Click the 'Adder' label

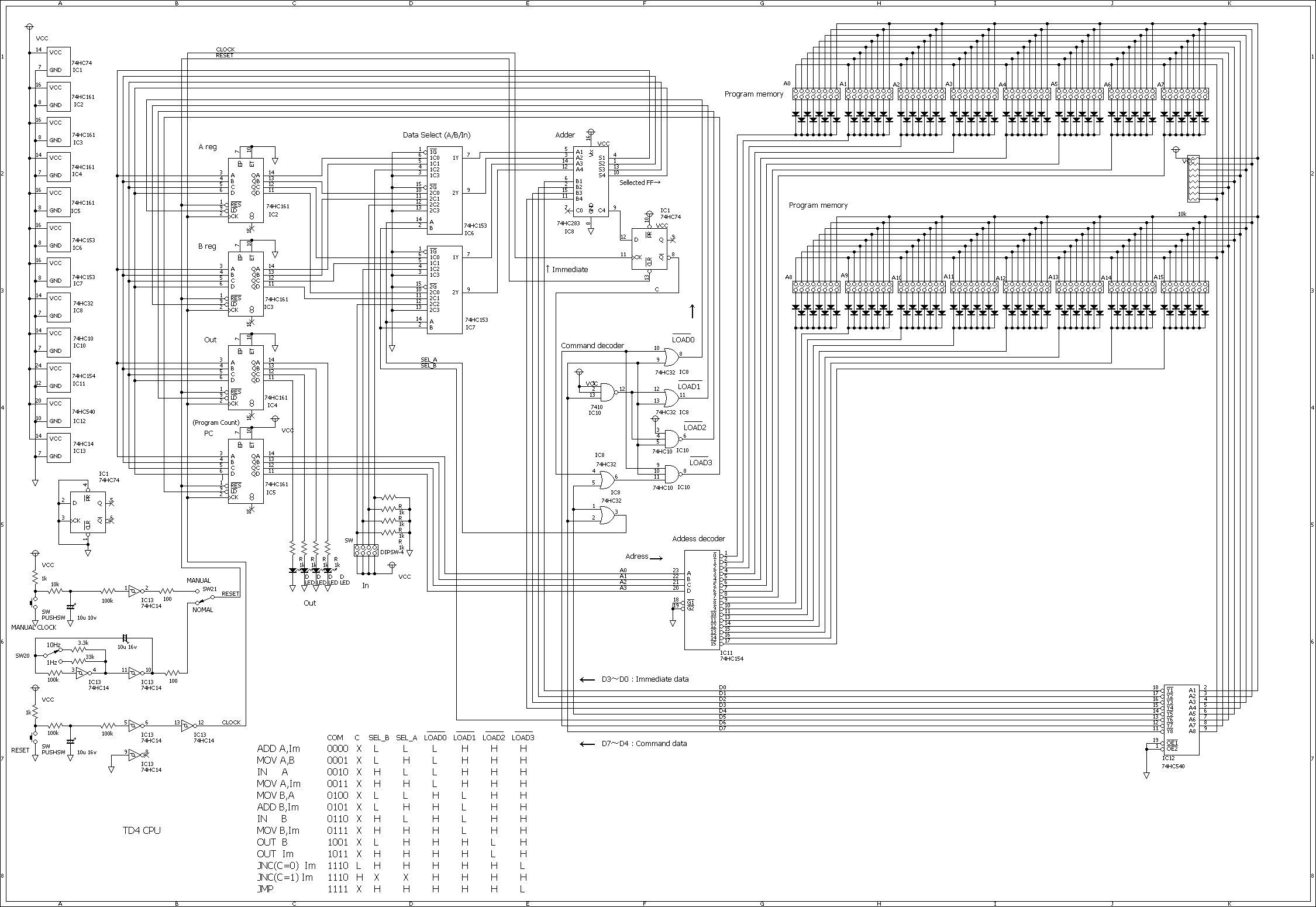(x=565, y=135)
